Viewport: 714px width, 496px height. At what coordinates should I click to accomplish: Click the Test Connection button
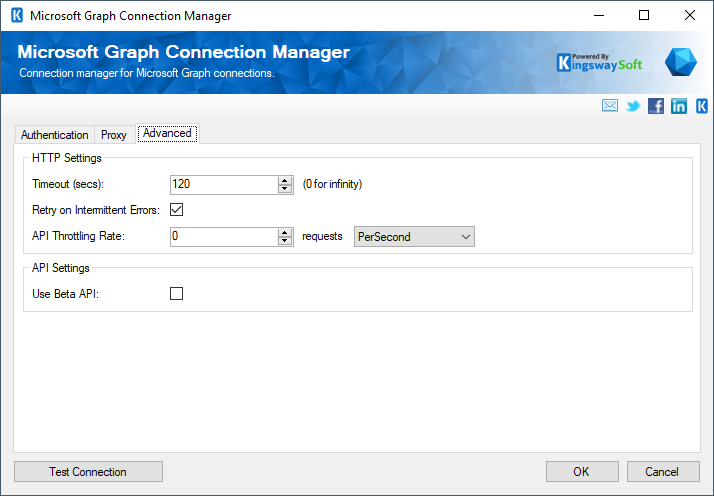tap(88, 471)
